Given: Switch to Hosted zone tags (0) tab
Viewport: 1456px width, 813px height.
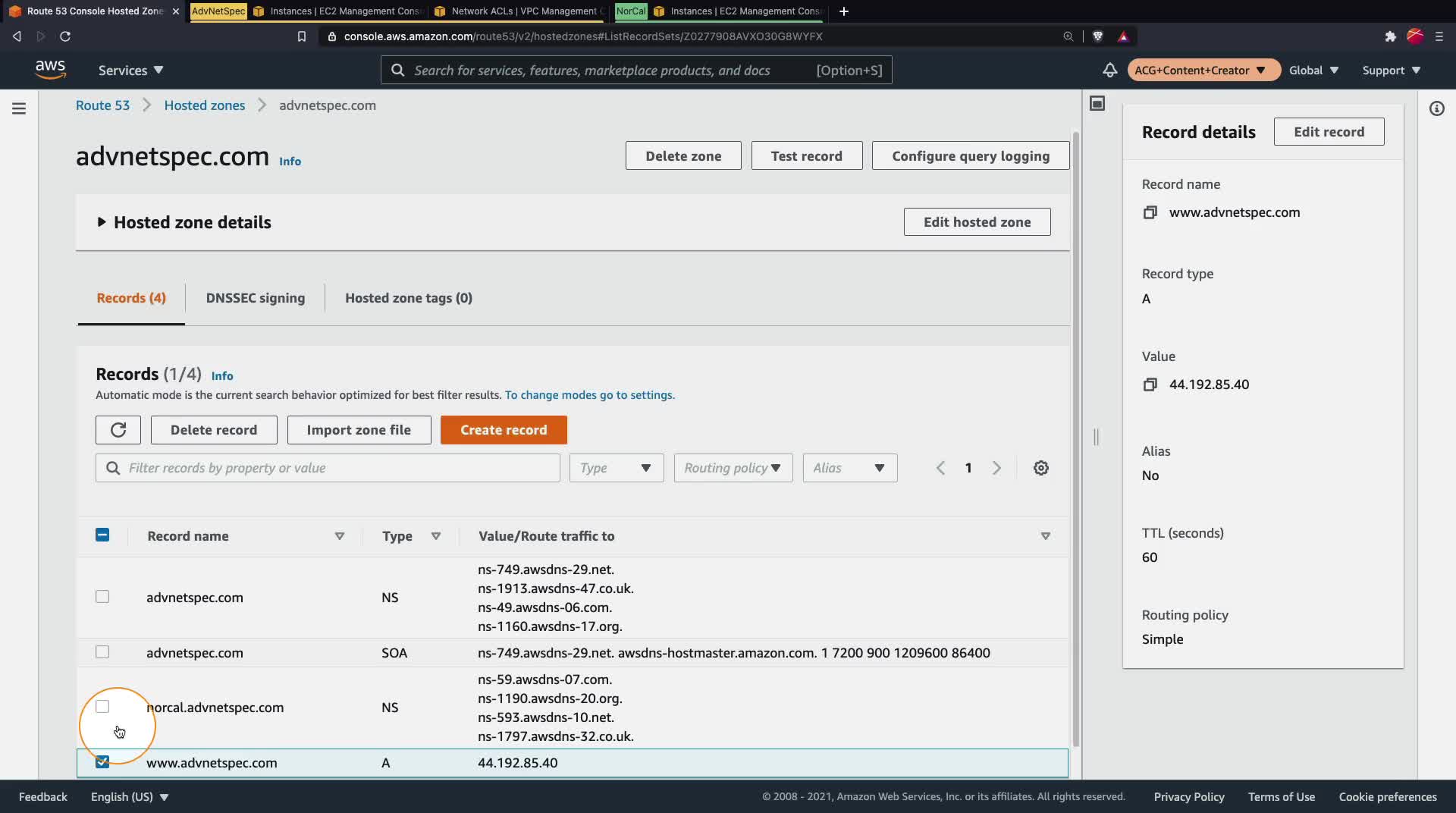Looking at the screenshot, I should click(409, 298).
